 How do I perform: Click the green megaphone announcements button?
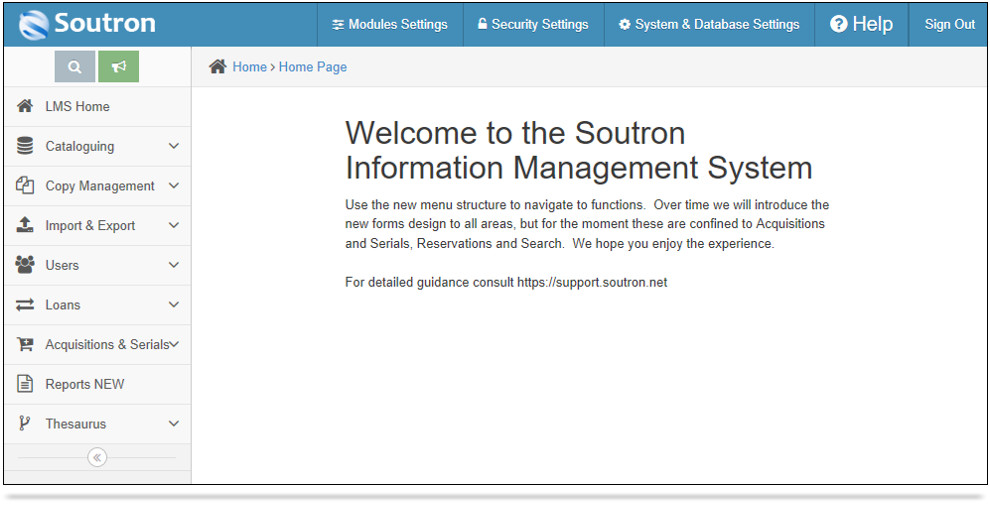[119, 66]
